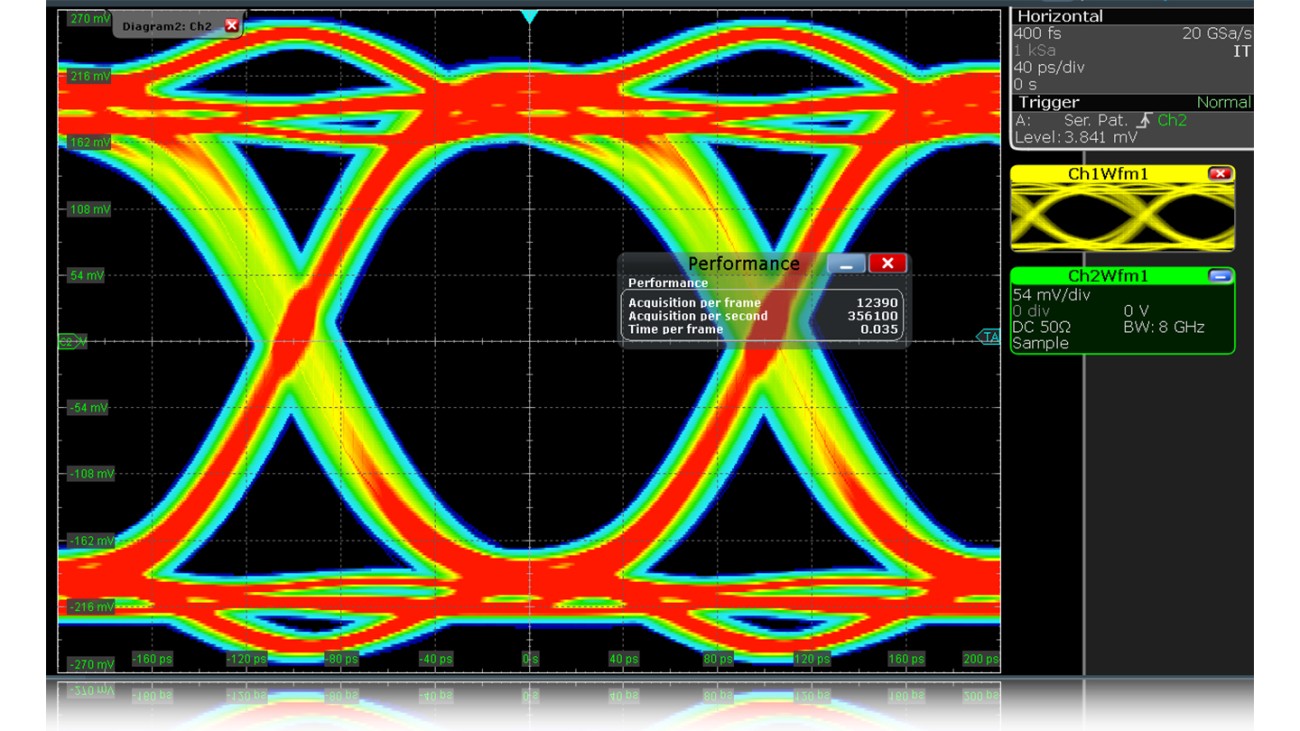This screenshot has width=1300, height=731.
Task: Click the Ch2 trigger source label
Action: [1174, 119]
